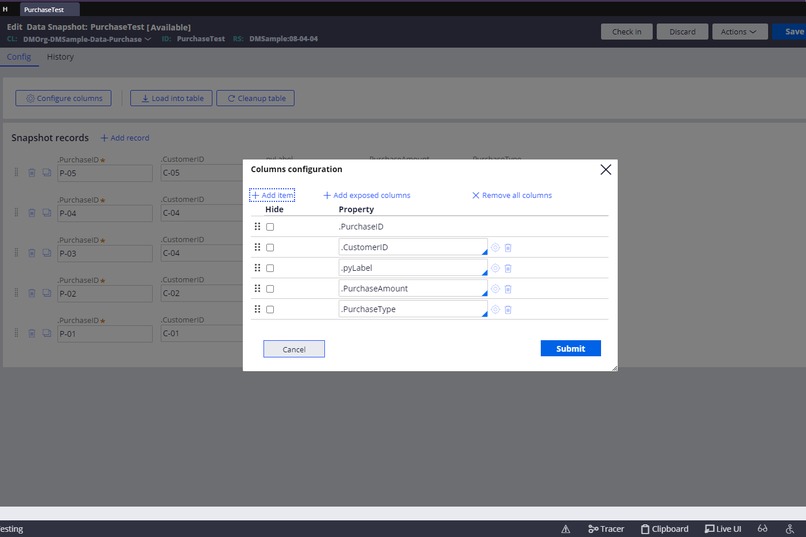
Task: Click Add exposed columns link
Action: pos(367,195)
